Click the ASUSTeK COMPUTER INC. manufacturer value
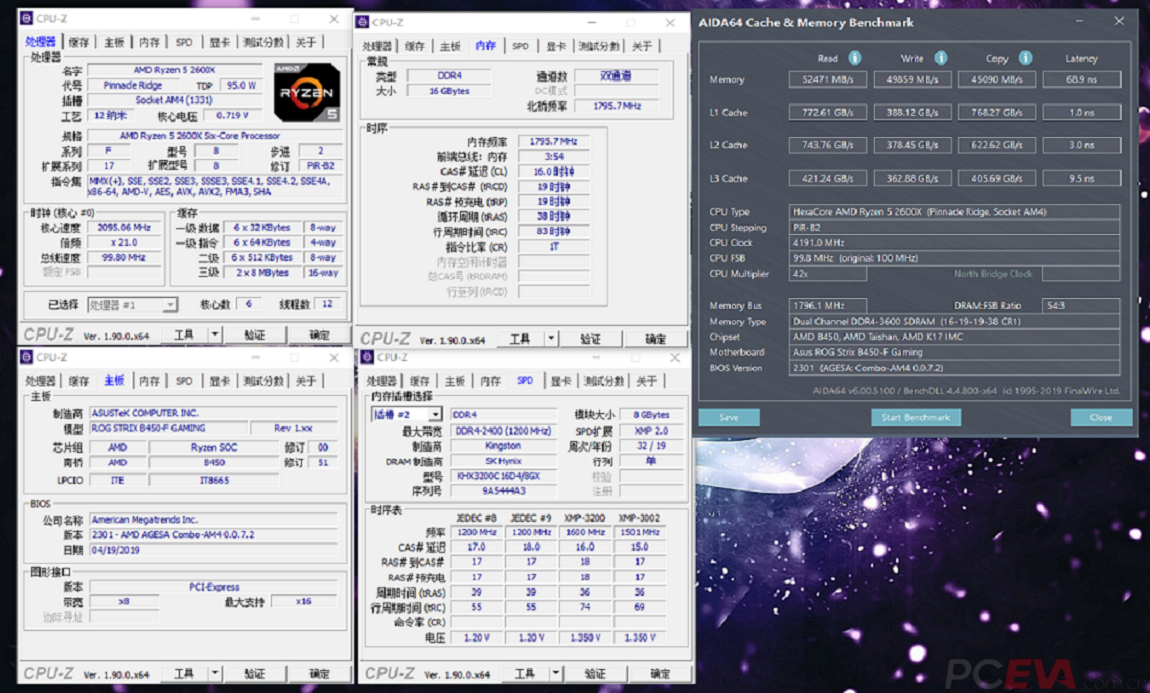This screenshot has width=1150, height=693. point(213,413)
